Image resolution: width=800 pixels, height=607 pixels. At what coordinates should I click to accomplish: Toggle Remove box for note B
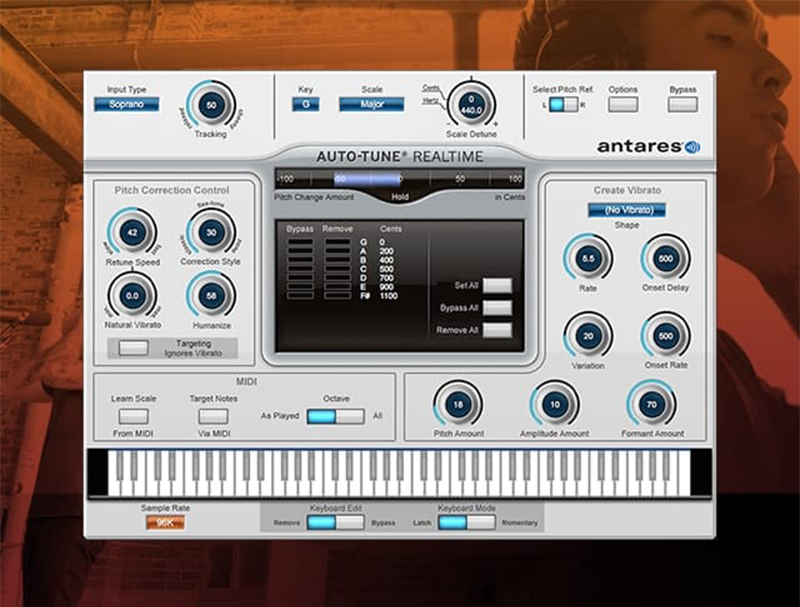[x=337, y=260]
